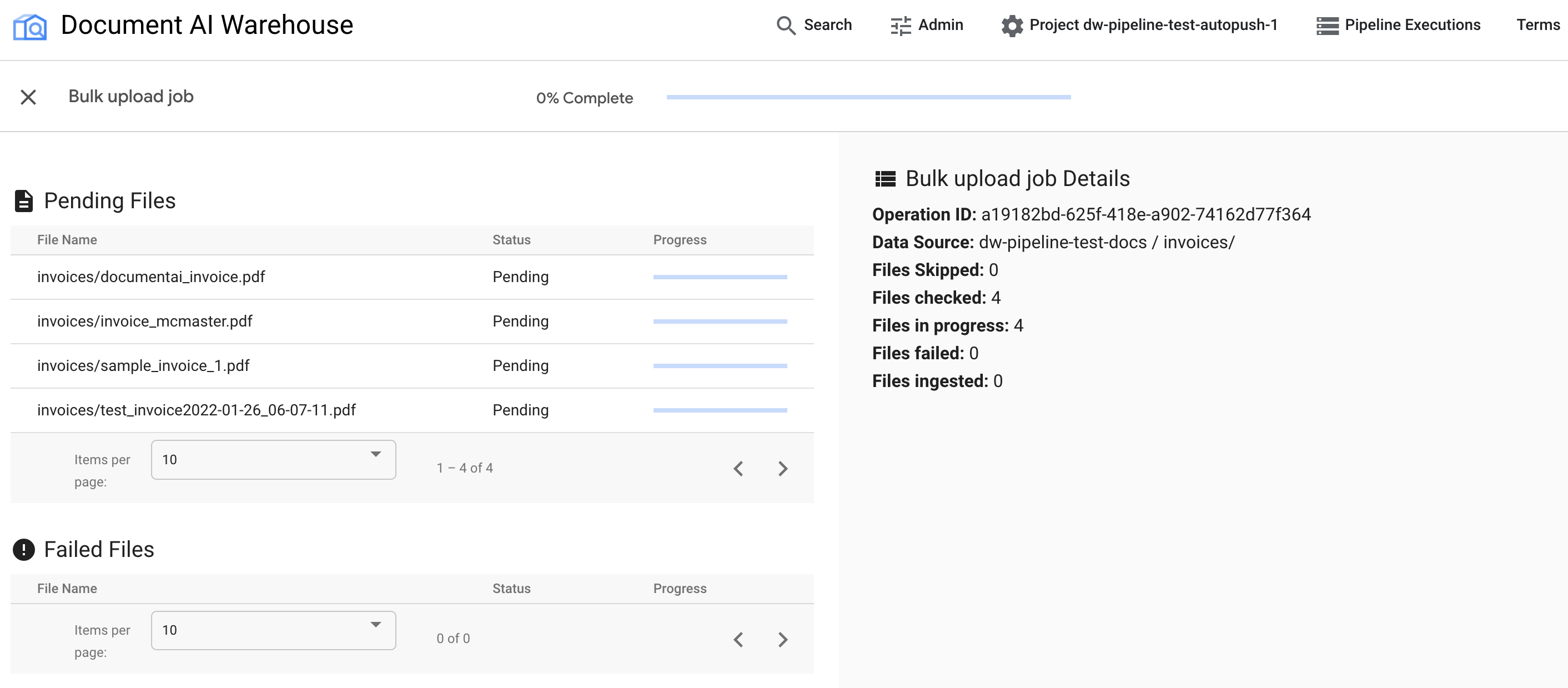Open Pipeline Executions from top navigation

coord(1411,25)
